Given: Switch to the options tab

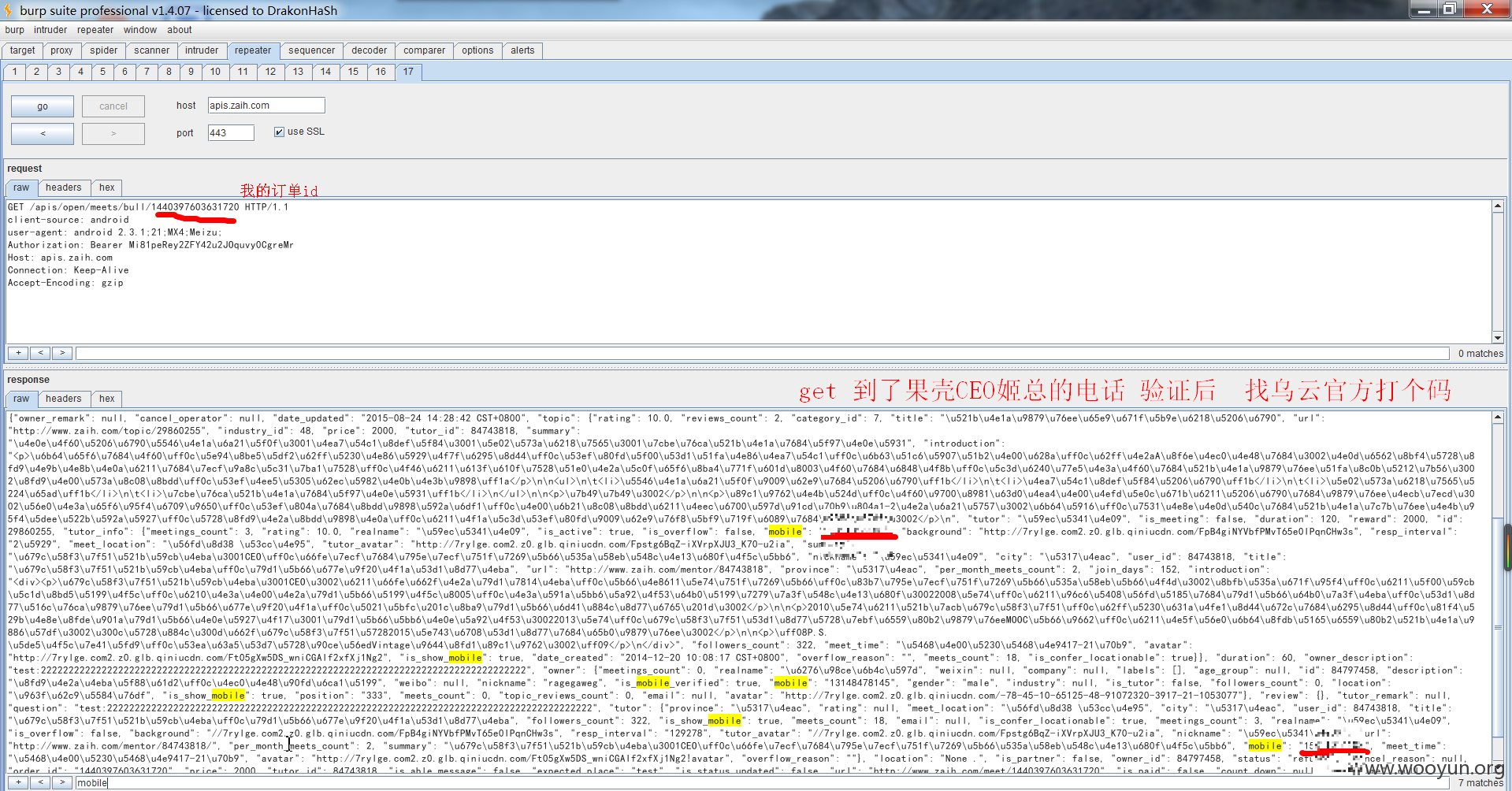Looking at the screenshot, I should (x=477, y=50).
